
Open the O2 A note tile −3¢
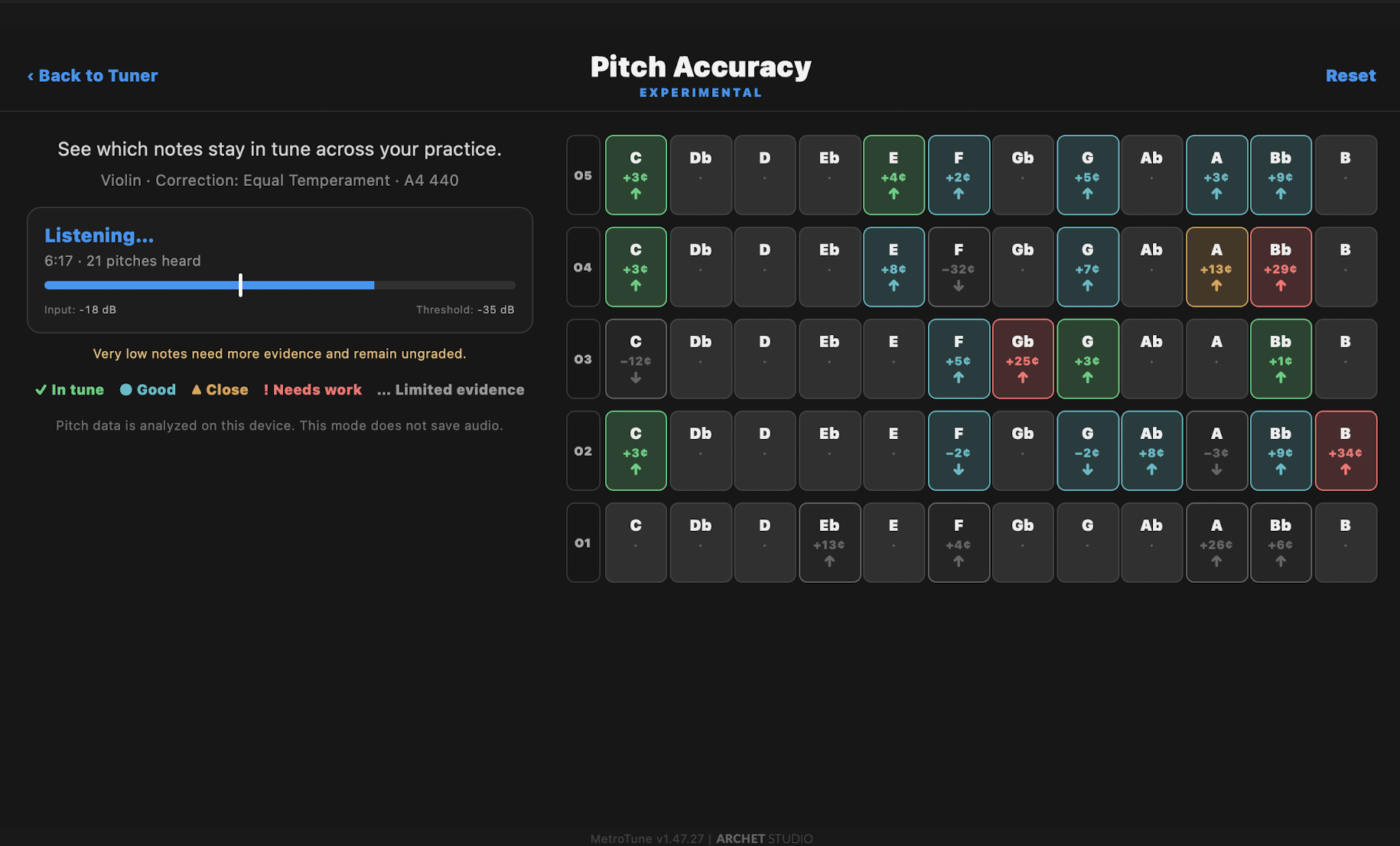click(1216, 451)
